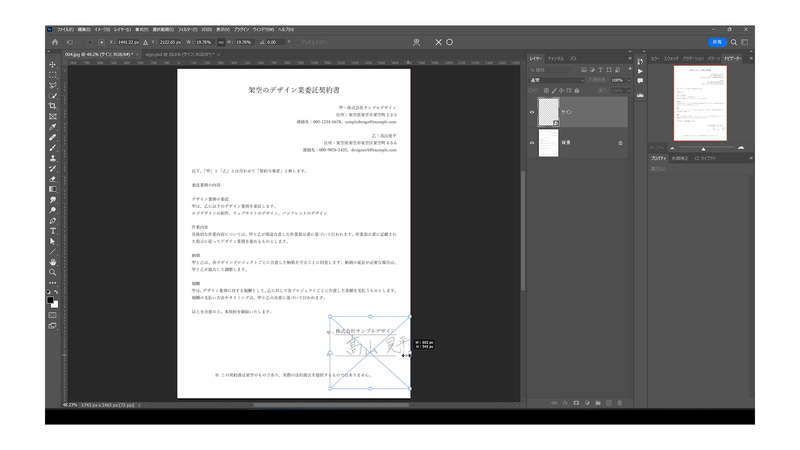Select the Horizontal Type tool
The width and height of the screenshot is (800, 450).
[x=53, y=231]
